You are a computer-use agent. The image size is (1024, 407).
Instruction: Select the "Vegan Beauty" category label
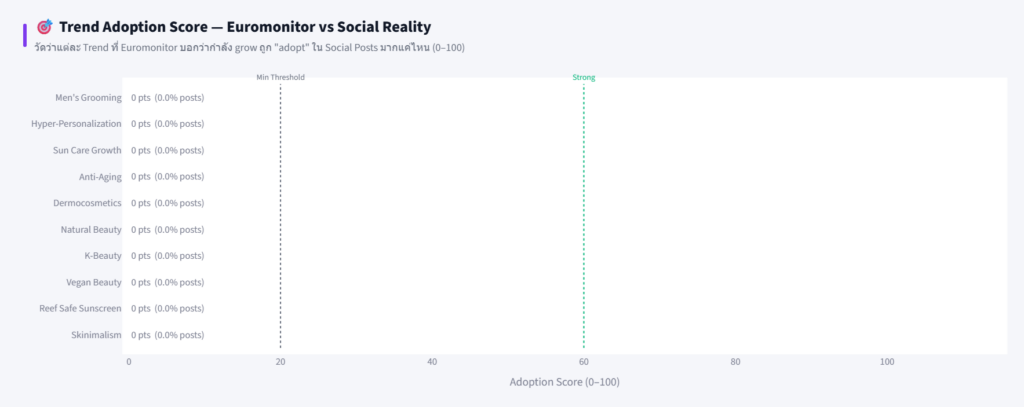[x=93, y=283]
